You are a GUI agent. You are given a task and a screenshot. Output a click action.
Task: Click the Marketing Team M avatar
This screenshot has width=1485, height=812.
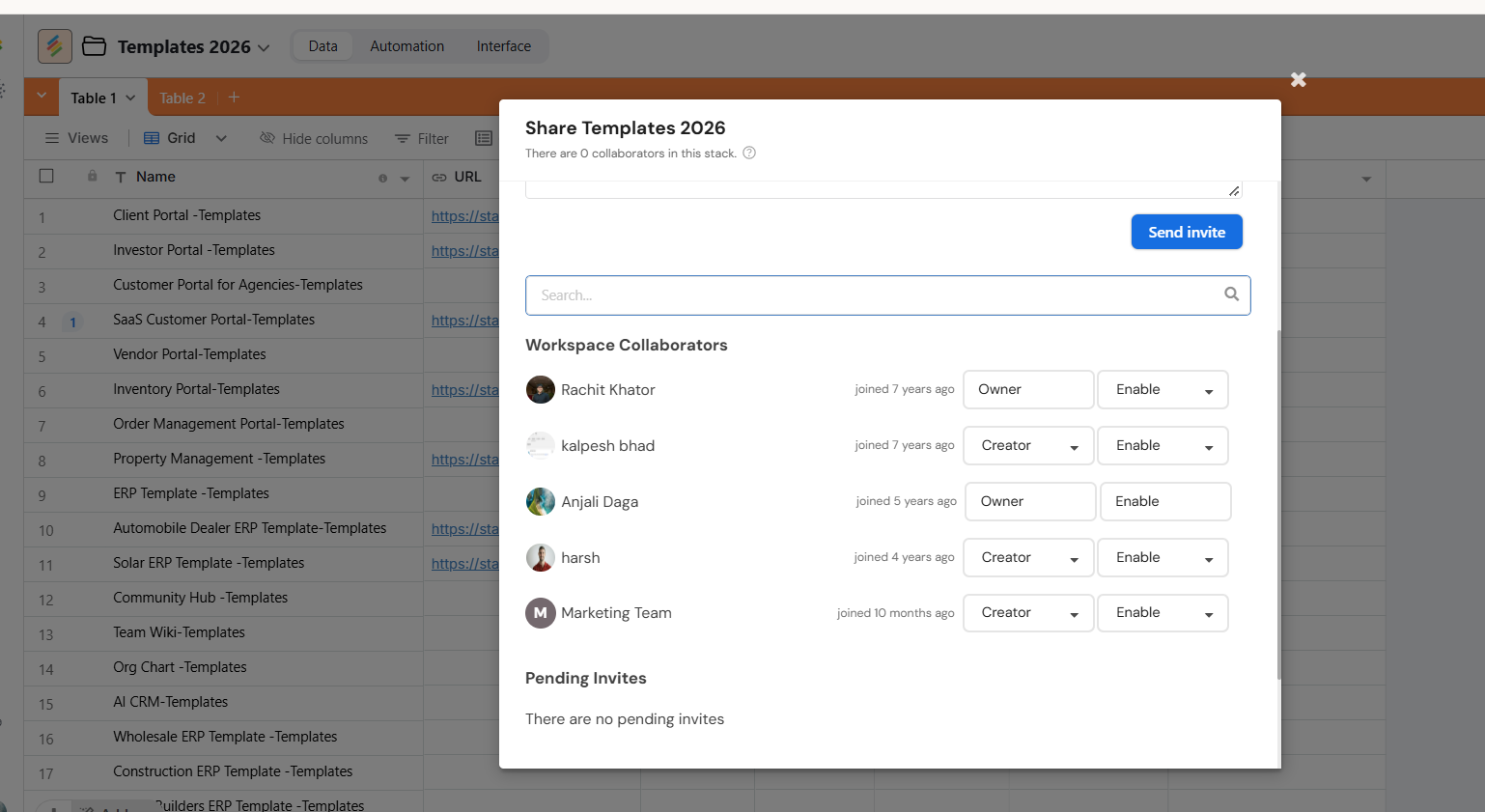point(541,613)
